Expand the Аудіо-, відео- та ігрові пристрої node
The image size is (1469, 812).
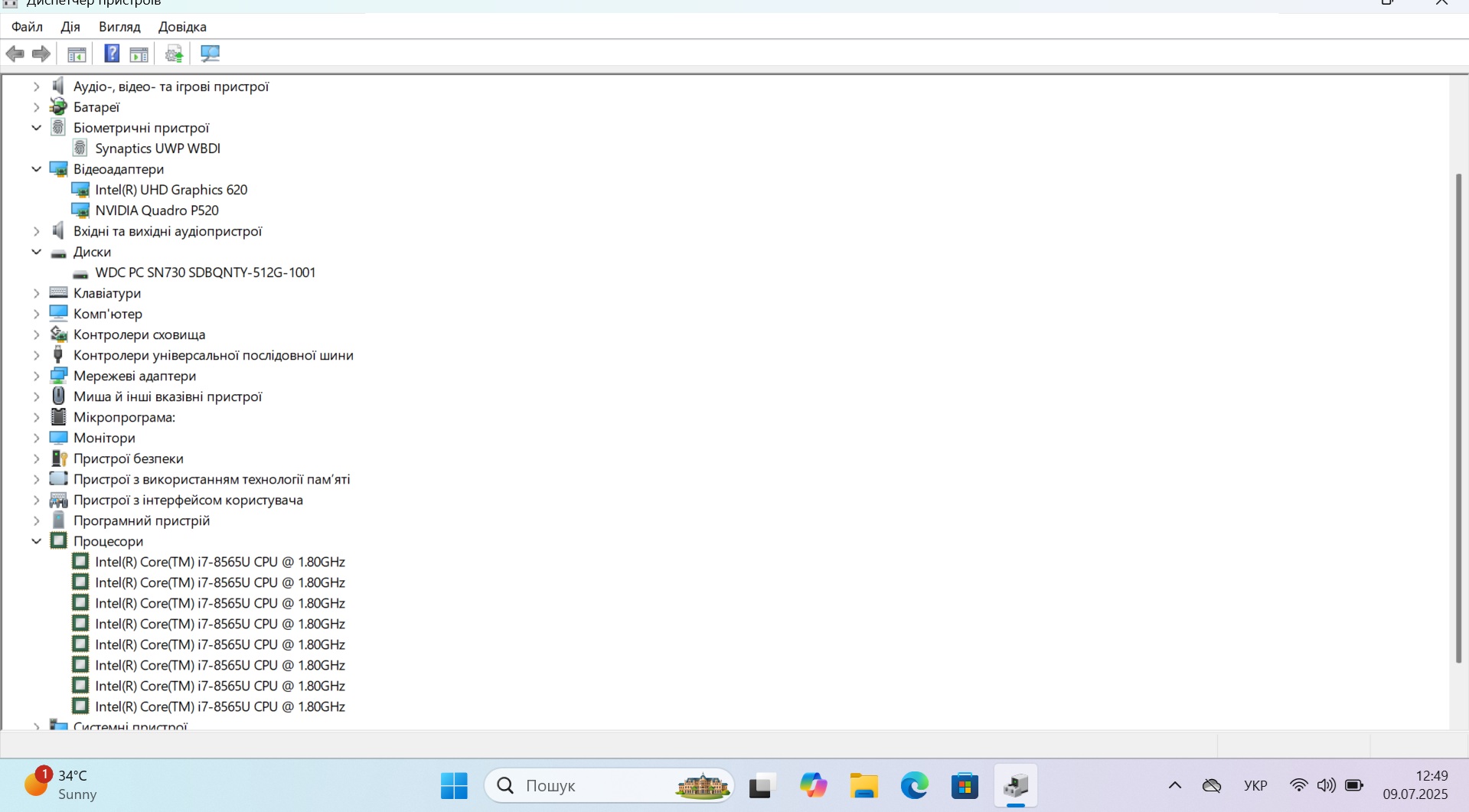36,86
